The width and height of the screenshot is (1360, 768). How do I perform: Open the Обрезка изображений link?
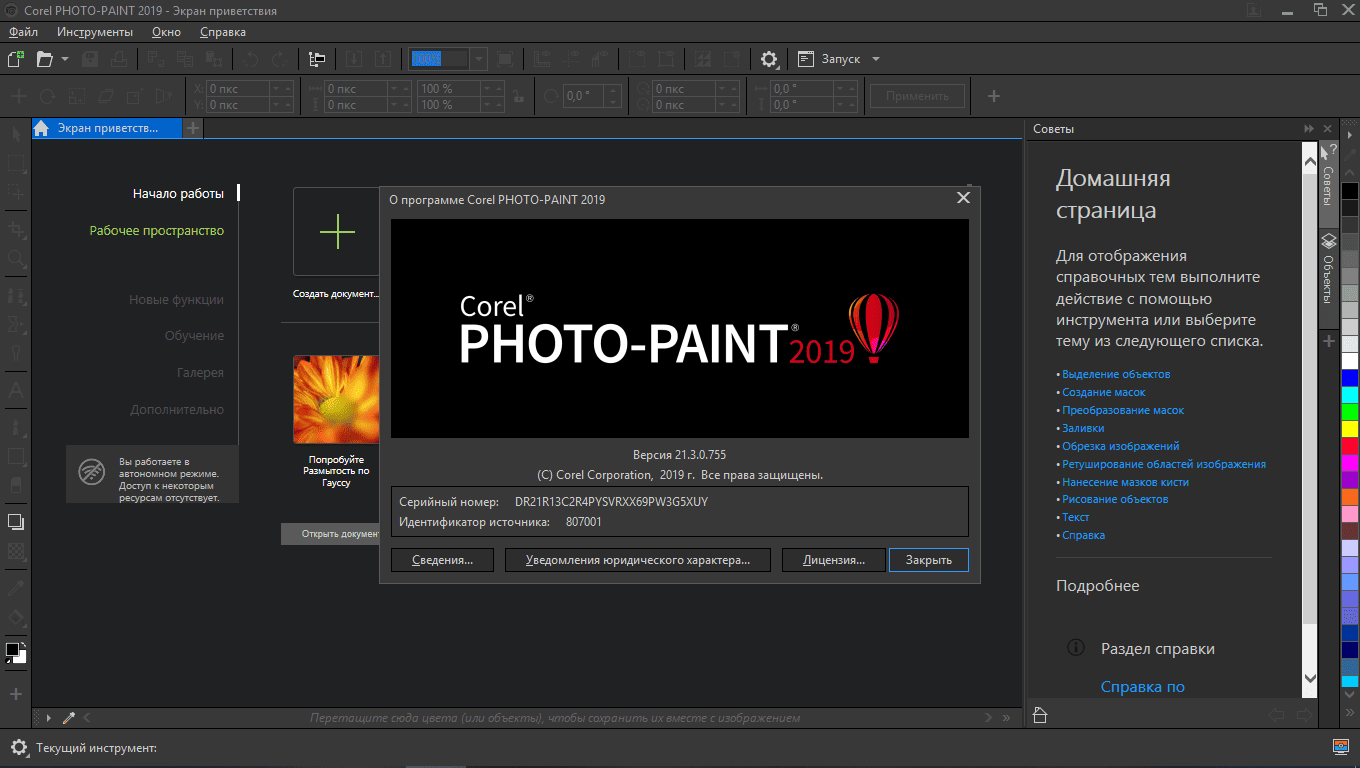tap(1121, 446)
